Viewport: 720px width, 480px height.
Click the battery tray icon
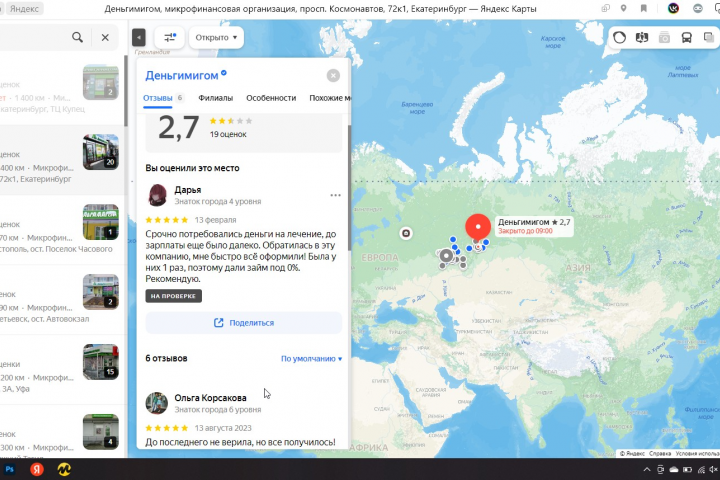[x=687, y=469]
